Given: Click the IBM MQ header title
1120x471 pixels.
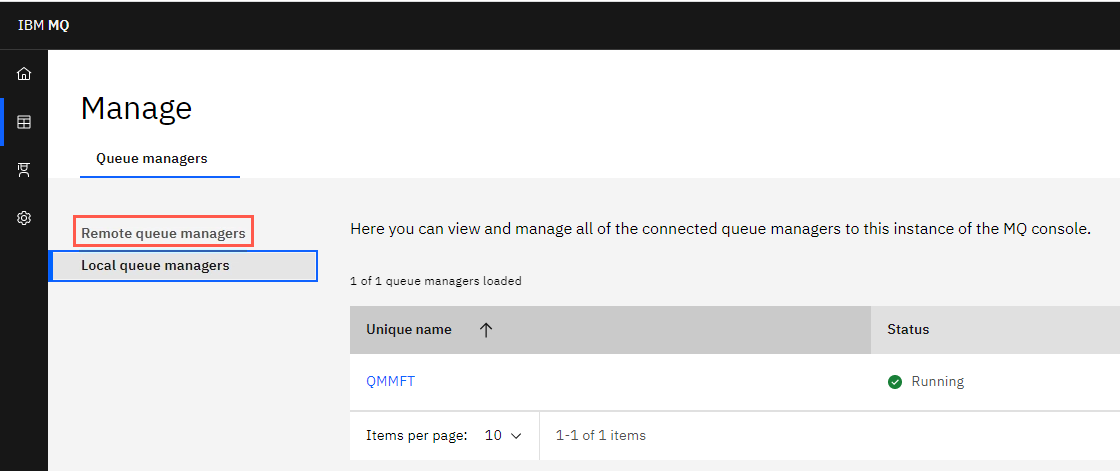Looking at the screenshot, I should pos(44,25).
